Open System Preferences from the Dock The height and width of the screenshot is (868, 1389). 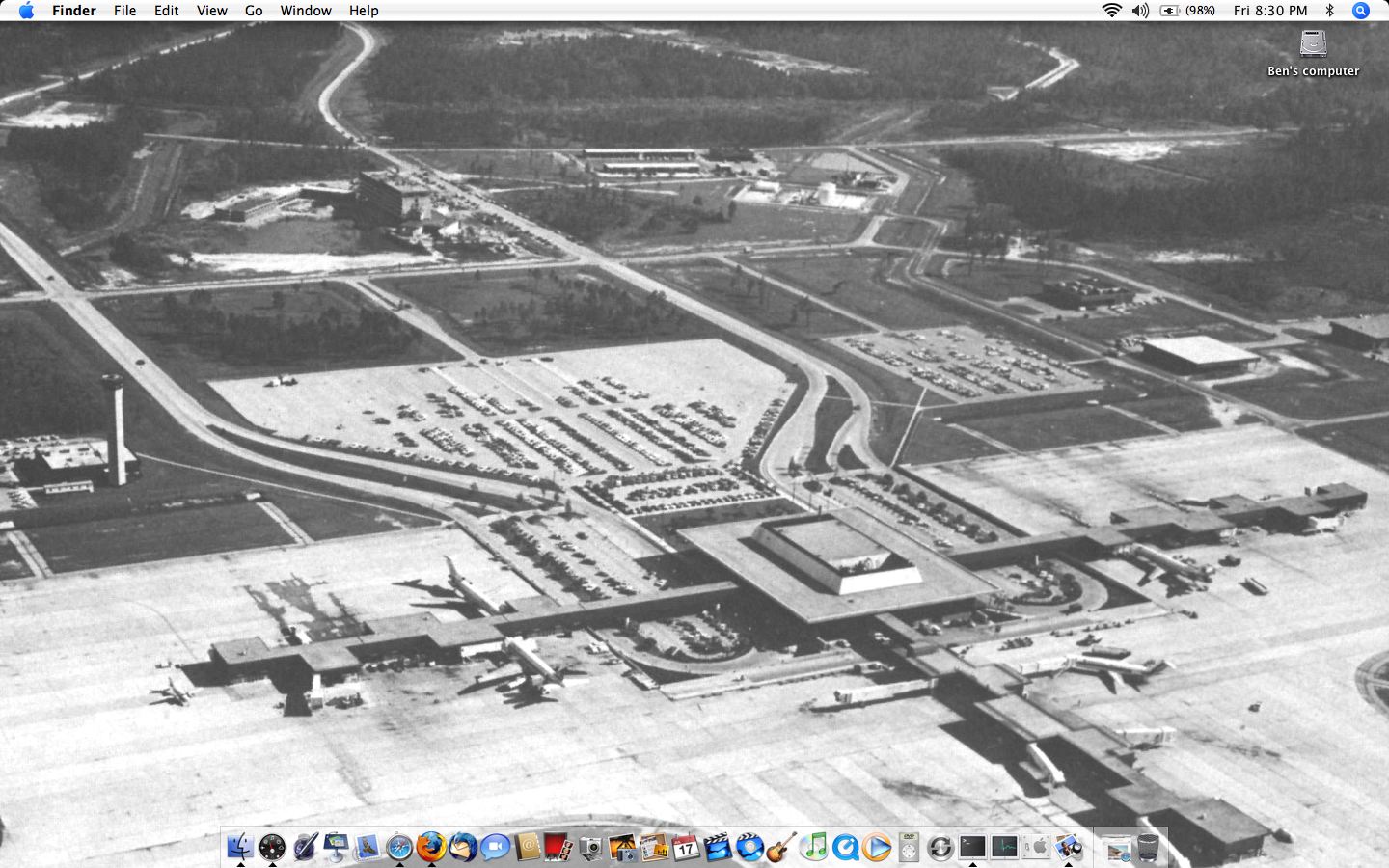1036,847
